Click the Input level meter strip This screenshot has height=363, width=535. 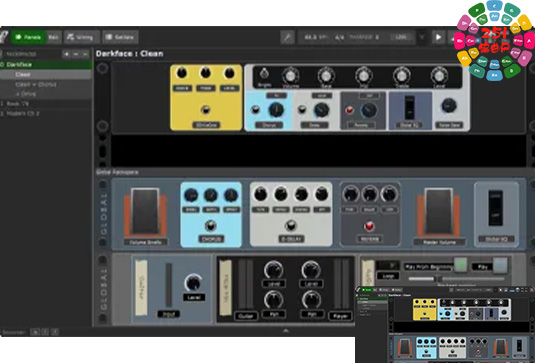(x=169, y=285)
